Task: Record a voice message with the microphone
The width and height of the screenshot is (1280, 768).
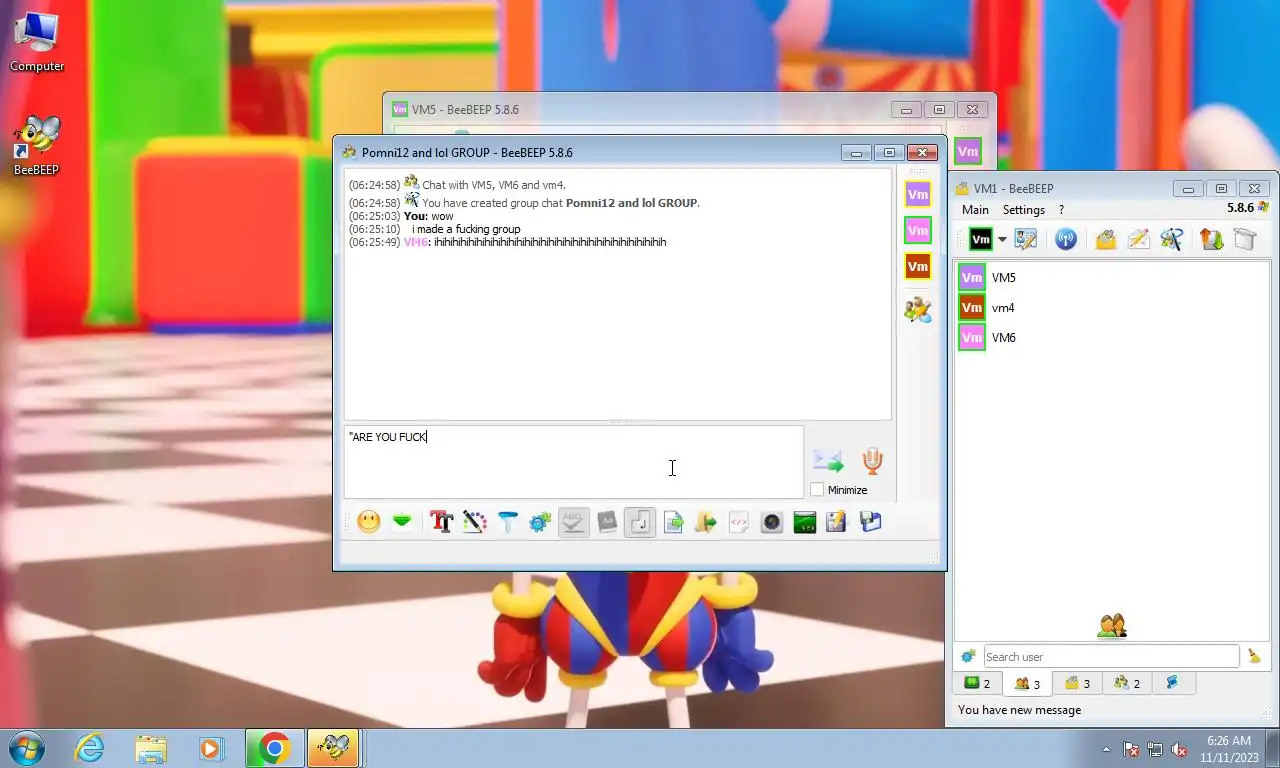Action: (x=872, y=461)
